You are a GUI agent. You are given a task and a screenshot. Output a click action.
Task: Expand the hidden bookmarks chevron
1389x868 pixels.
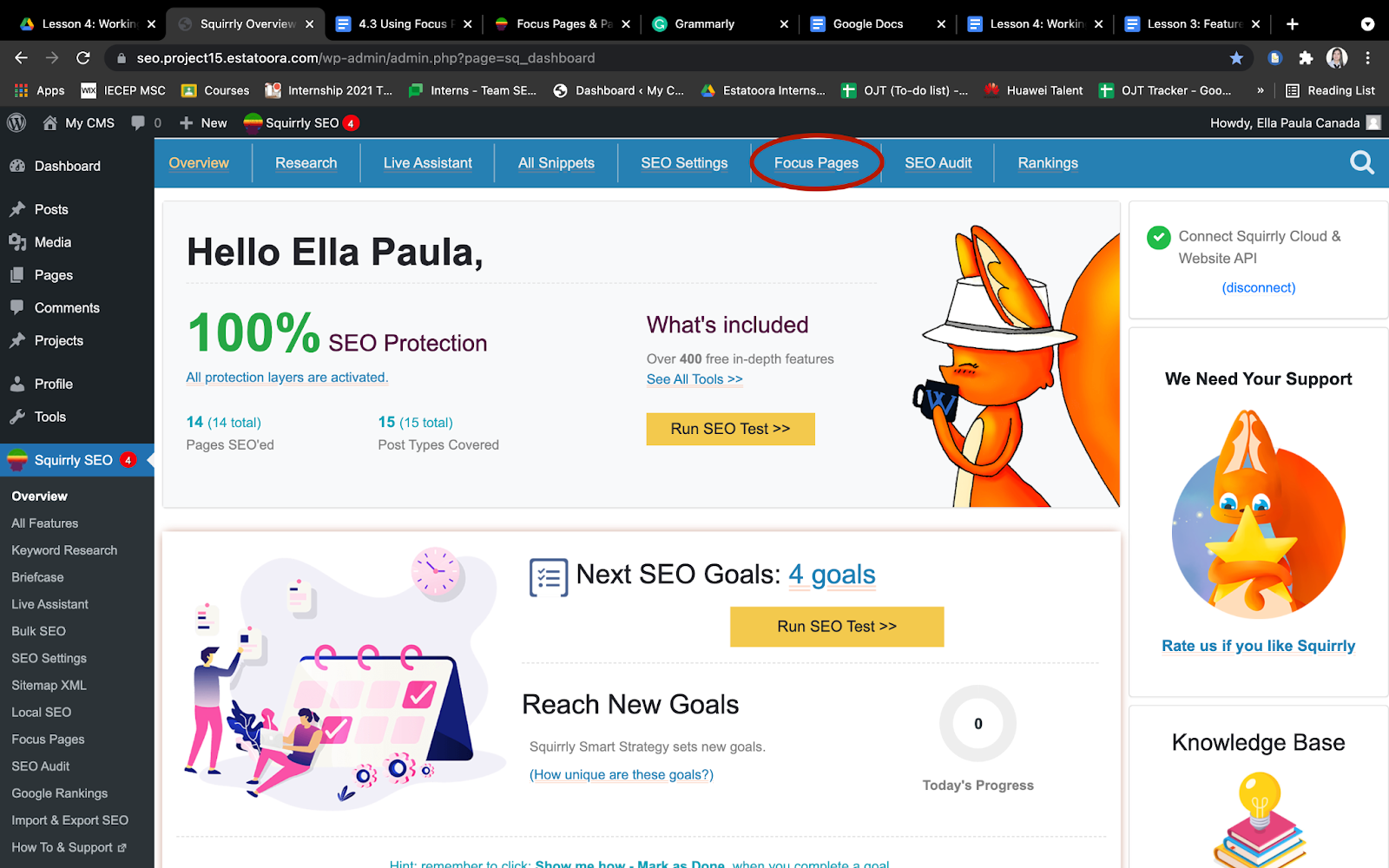click(1261, 90)
